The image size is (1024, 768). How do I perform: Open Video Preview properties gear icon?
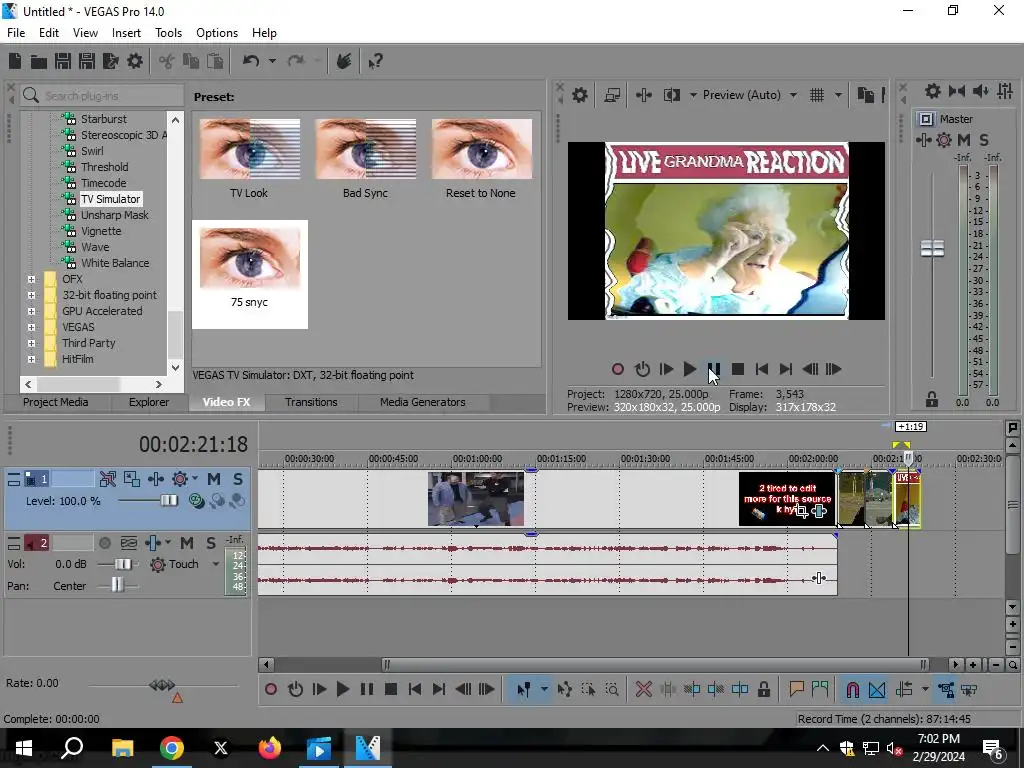[579, 95]
